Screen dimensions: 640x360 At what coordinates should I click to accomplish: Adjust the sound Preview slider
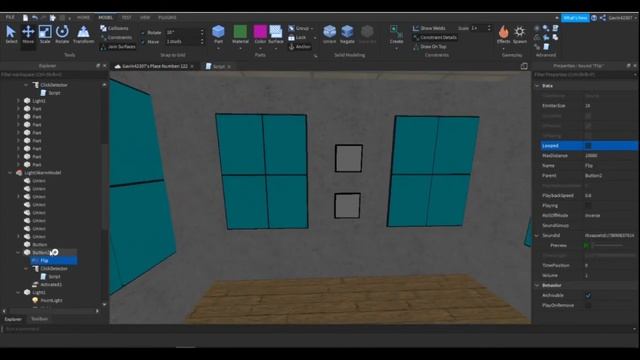(x=607, y=246)
